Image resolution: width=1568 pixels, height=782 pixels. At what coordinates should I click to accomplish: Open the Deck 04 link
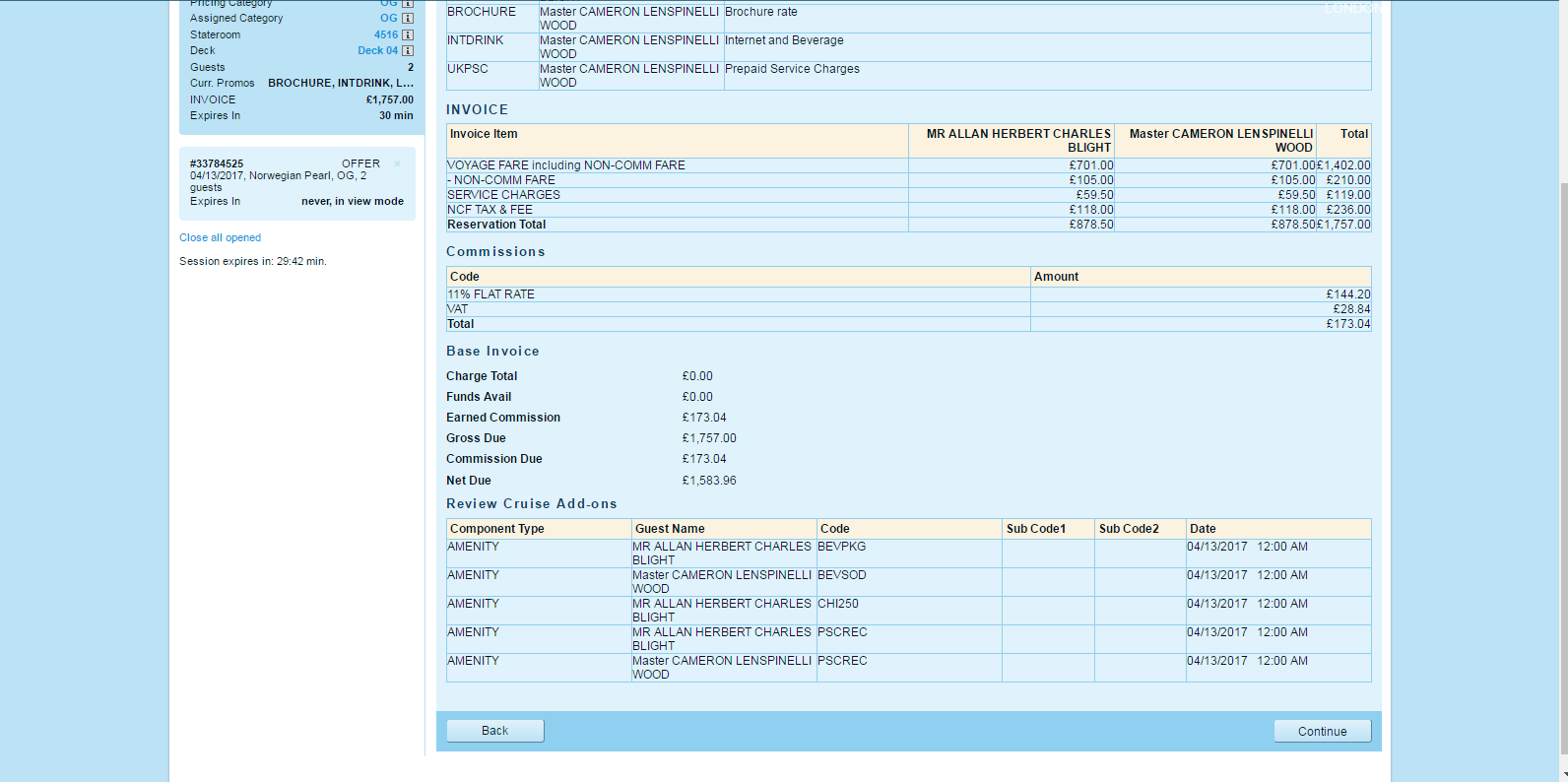(x=377, y=50)
